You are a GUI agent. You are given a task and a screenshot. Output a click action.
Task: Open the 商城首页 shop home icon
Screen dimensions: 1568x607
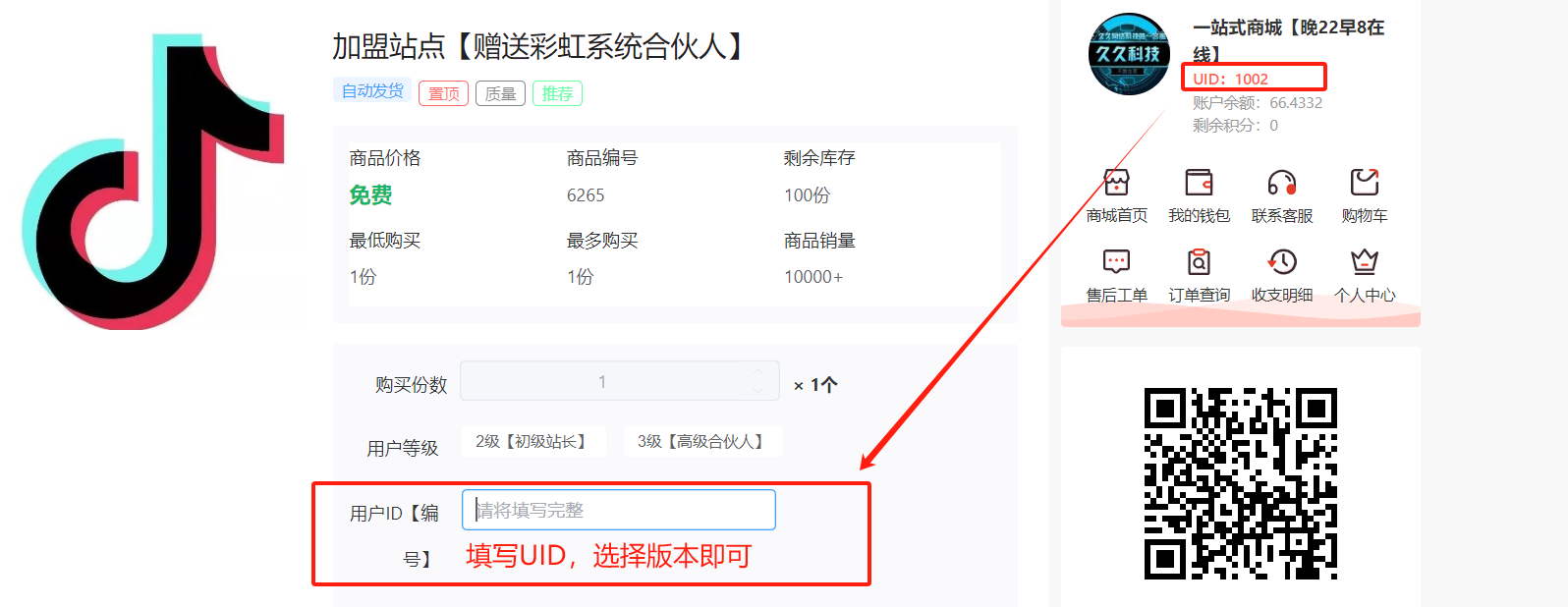(1116, 183)
